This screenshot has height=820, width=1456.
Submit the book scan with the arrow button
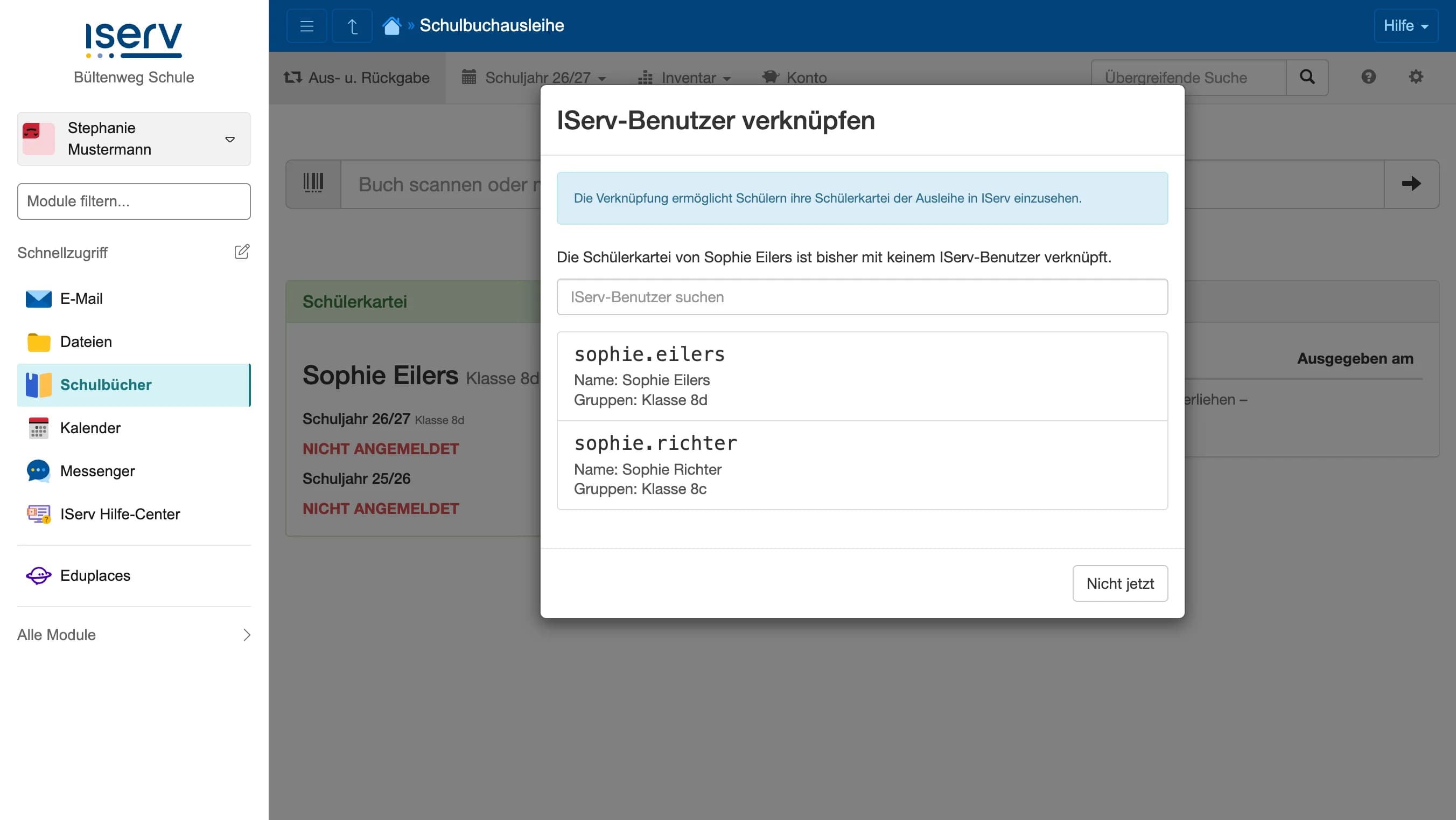tap(1411, 184)
